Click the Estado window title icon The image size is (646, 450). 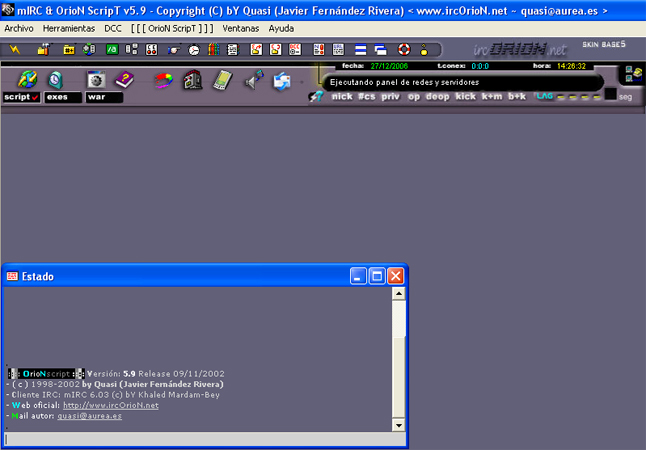[12, 276]
